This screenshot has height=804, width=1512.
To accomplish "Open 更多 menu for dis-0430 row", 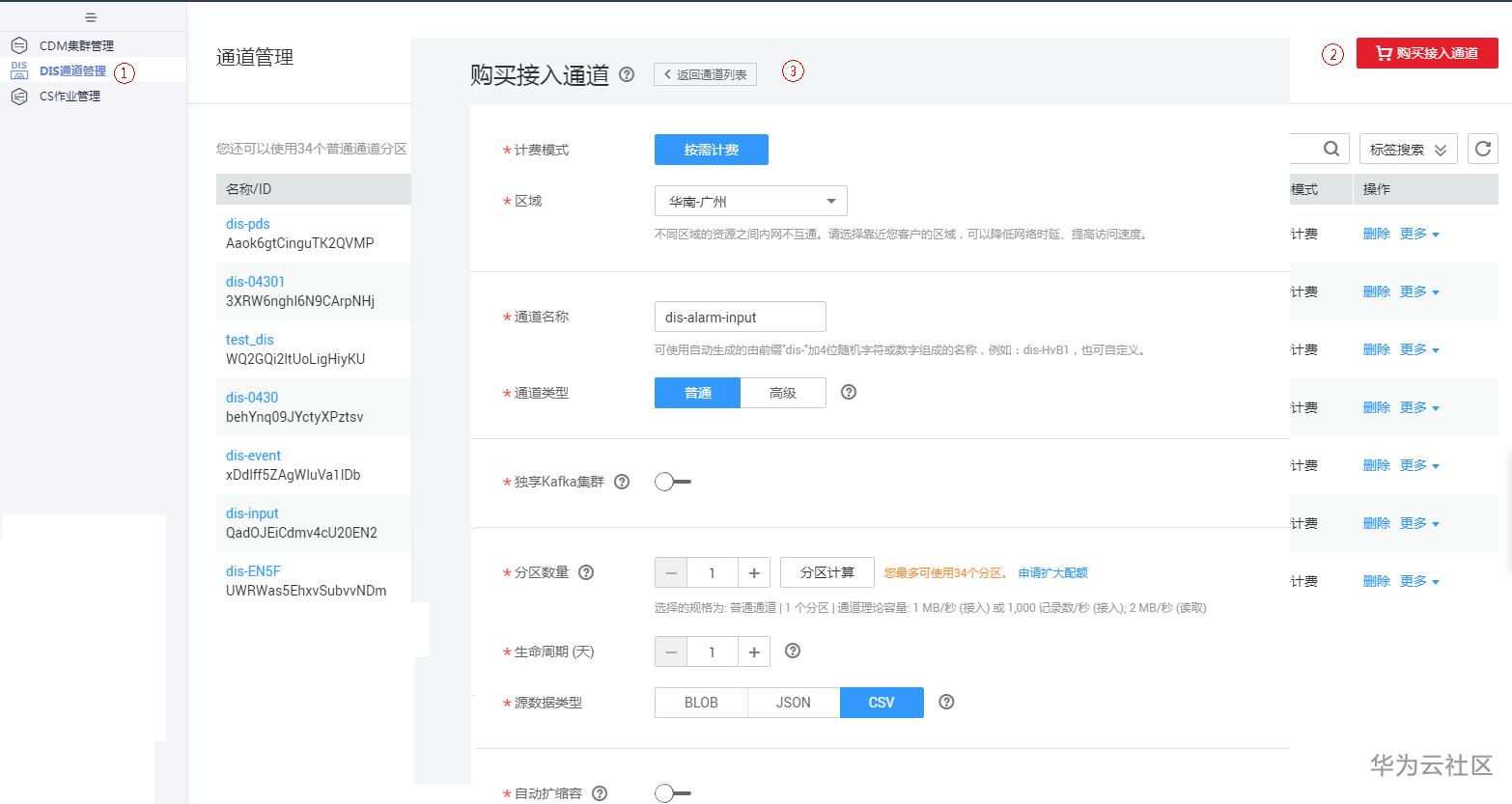I will point(1419,407).
